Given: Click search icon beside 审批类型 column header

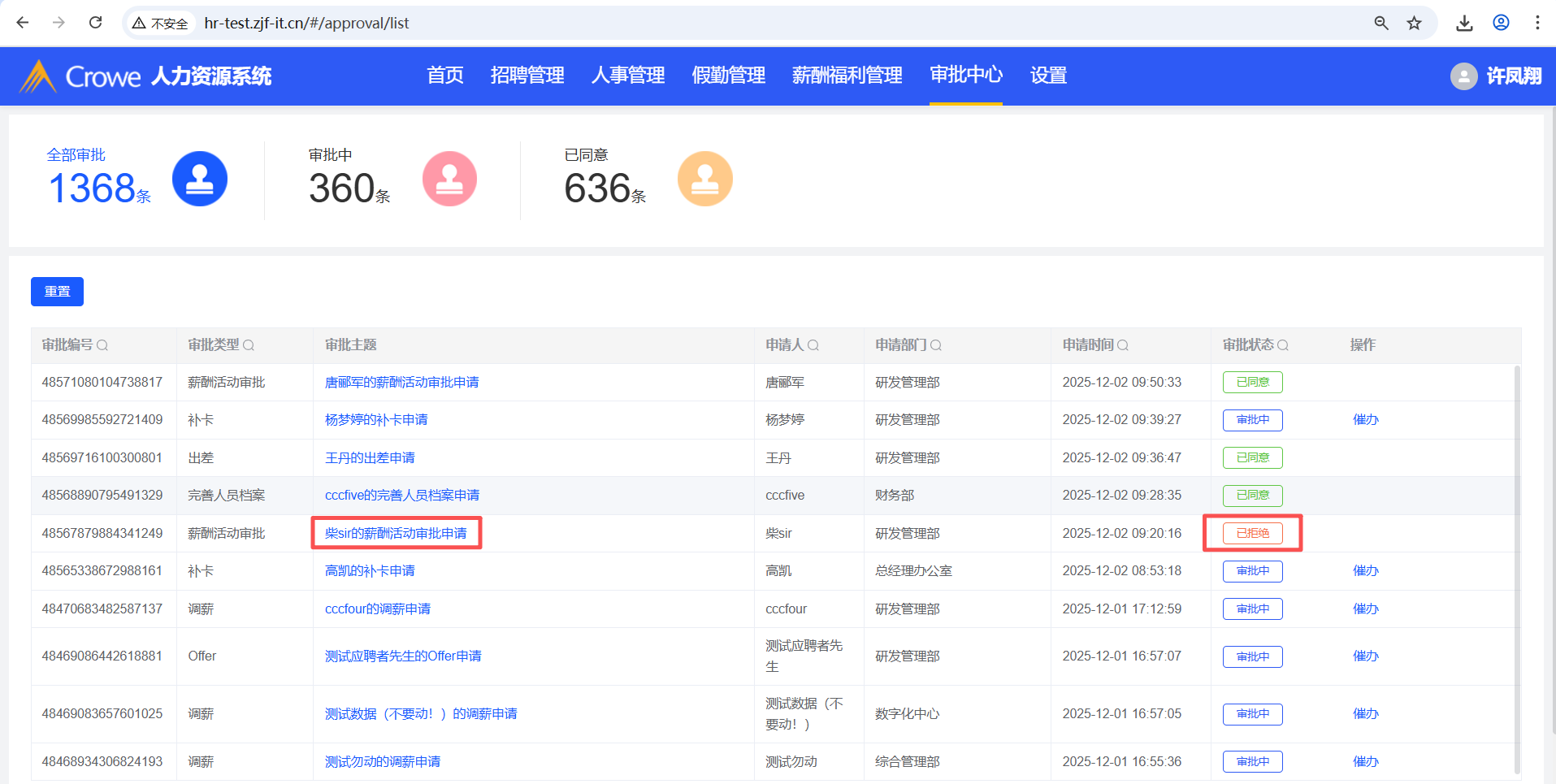Looking at the screenshot, I should [249, 345].
